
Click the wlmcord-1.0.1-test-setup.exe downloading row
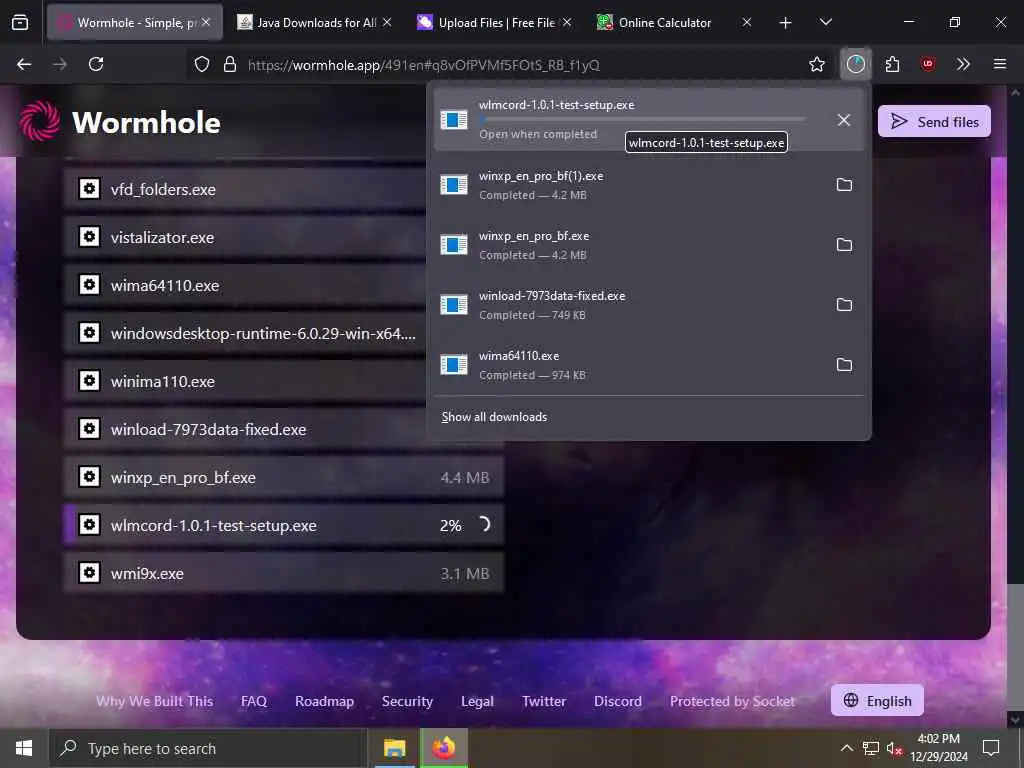[283, 525]
